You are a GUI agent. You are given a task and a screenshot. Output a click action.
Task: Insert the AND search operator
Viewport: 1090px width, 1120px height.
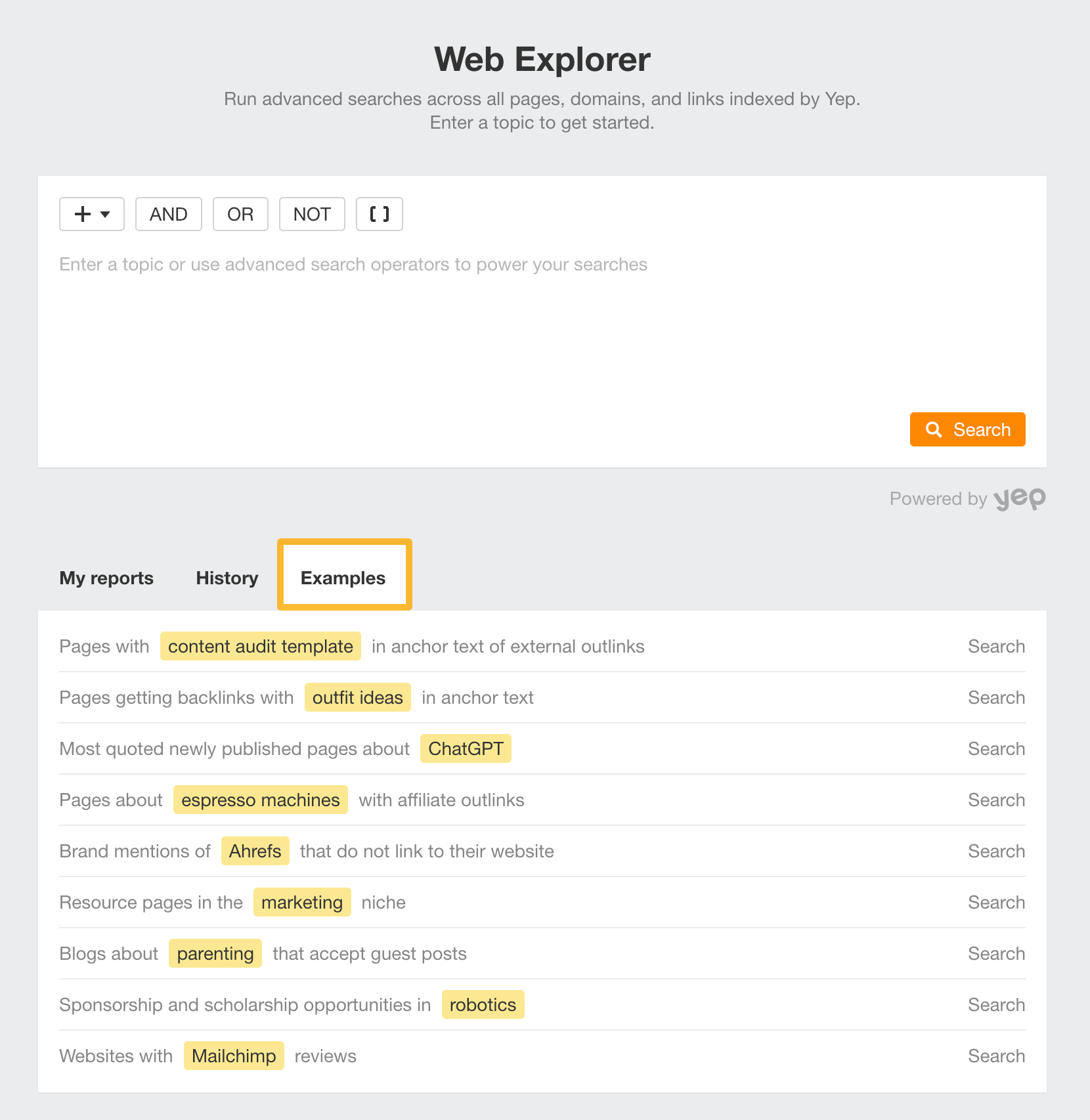click(168, 214)
